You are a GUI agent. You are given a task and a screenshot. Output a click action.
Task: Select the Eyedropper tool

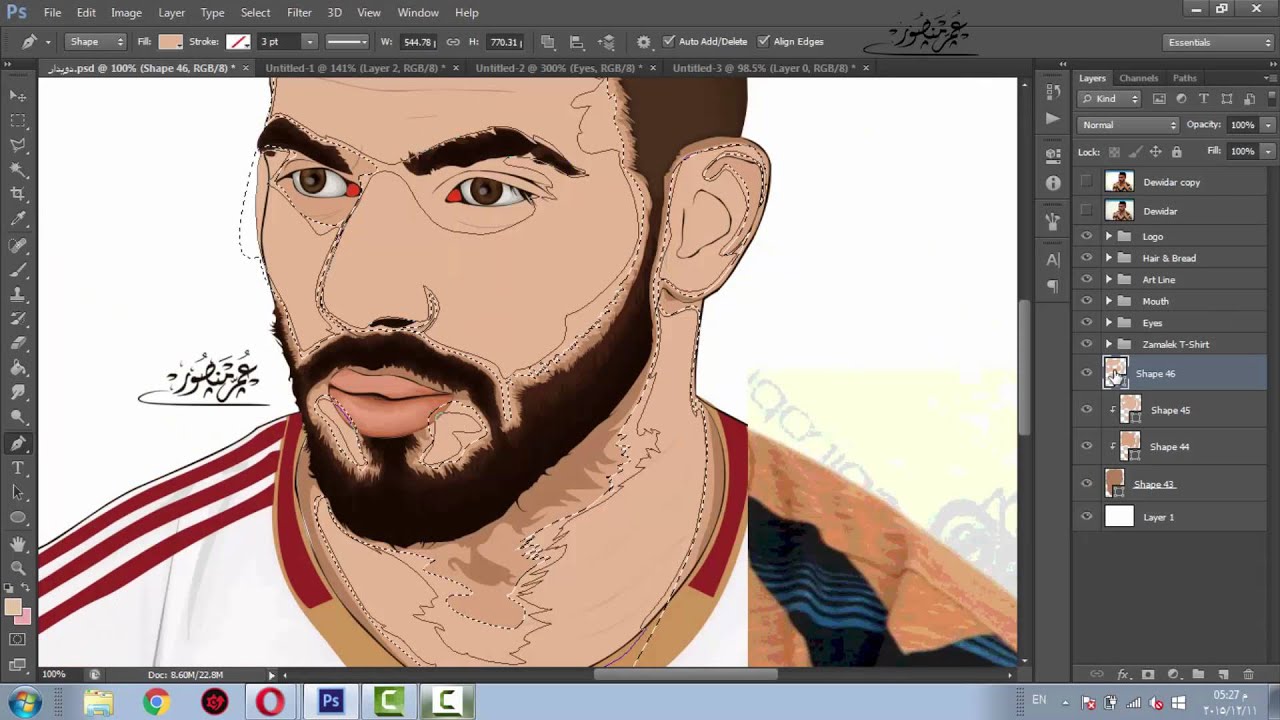[18, 219]
